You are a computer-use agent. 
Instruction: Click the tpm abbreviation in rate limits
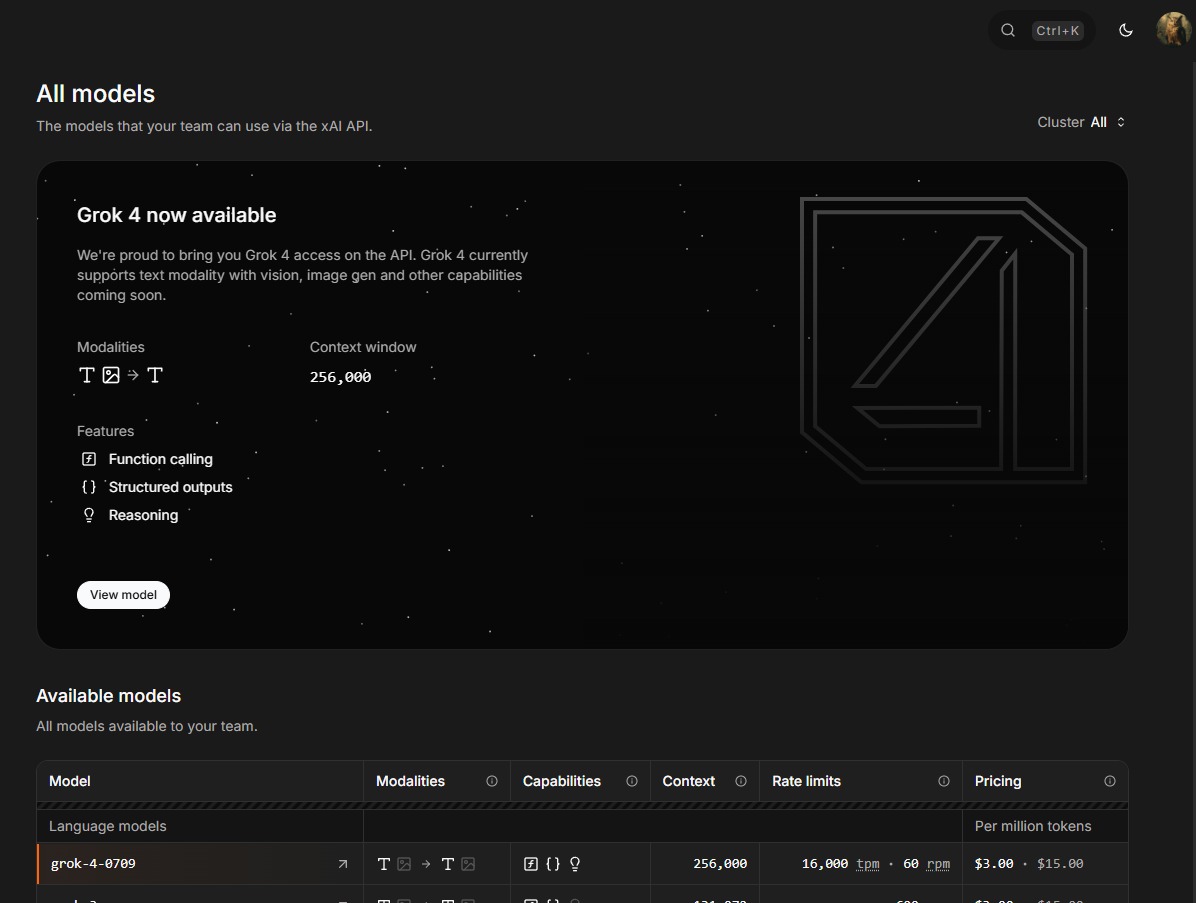coord(867,864)
